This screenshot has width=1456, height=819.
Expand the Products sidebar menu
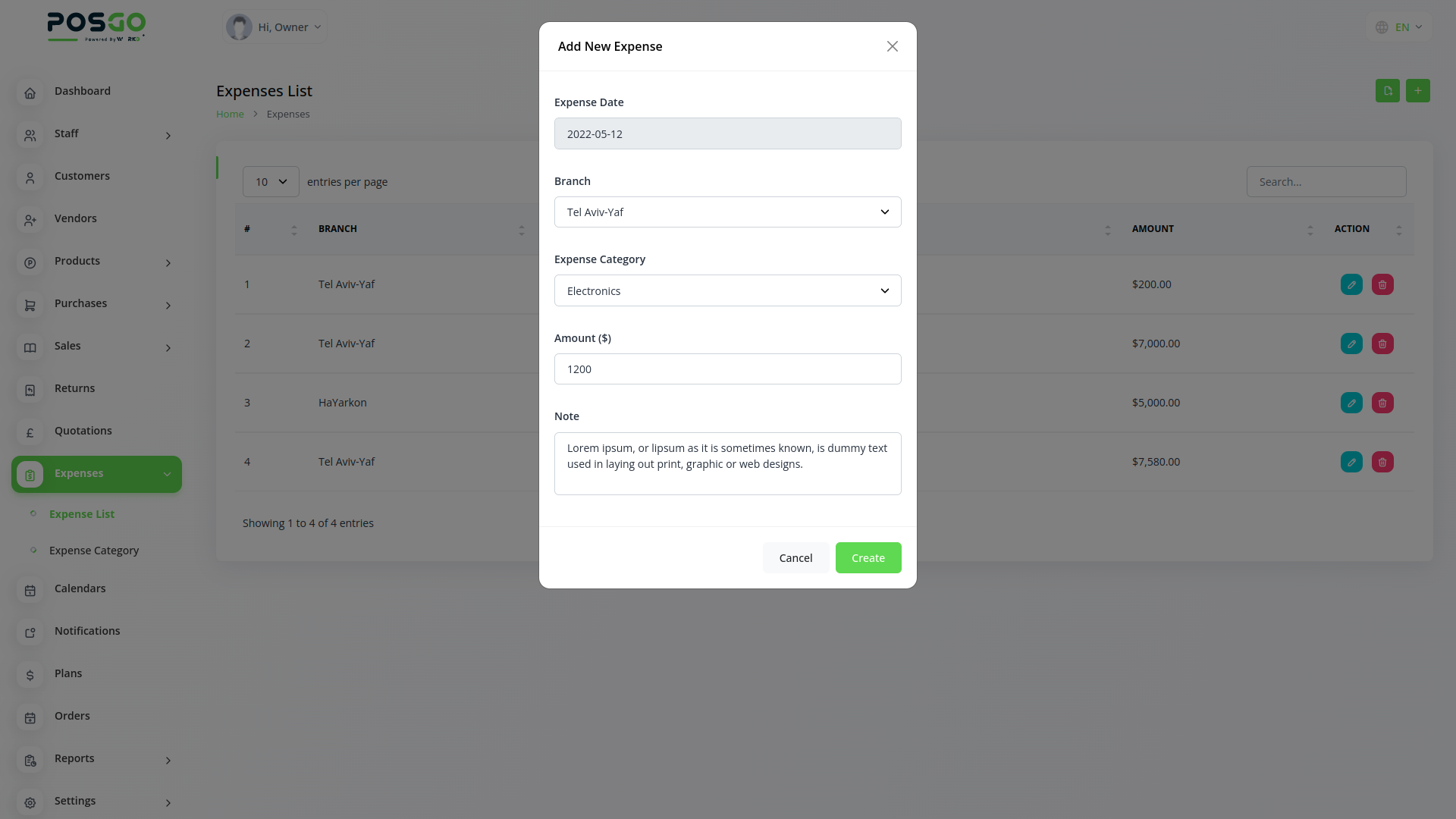pos(96,262)
